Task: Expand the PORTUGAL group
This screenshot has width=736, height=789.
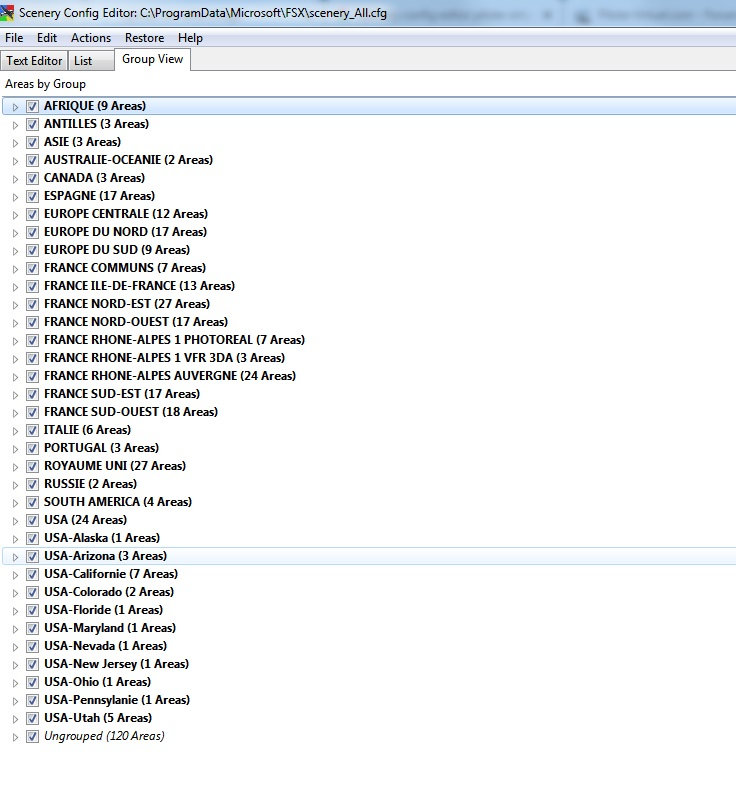Action: point(15,449)
